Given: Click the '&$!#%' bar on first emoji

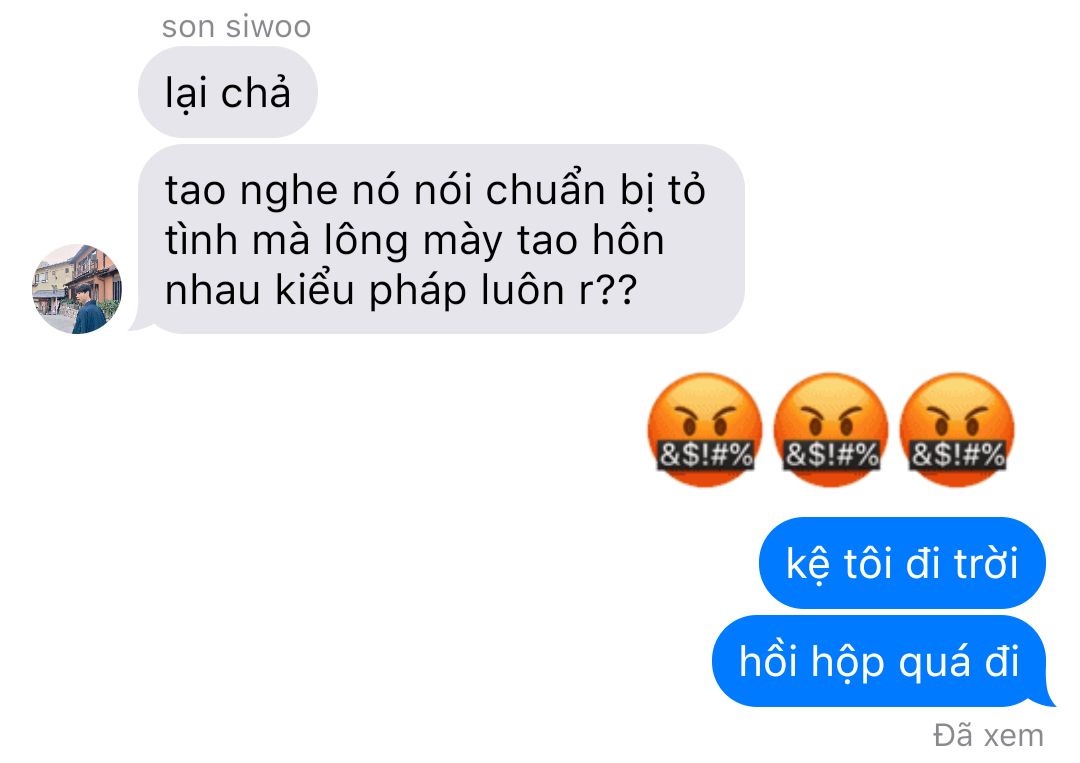Looking at the screenshot, I should point(705,454).
